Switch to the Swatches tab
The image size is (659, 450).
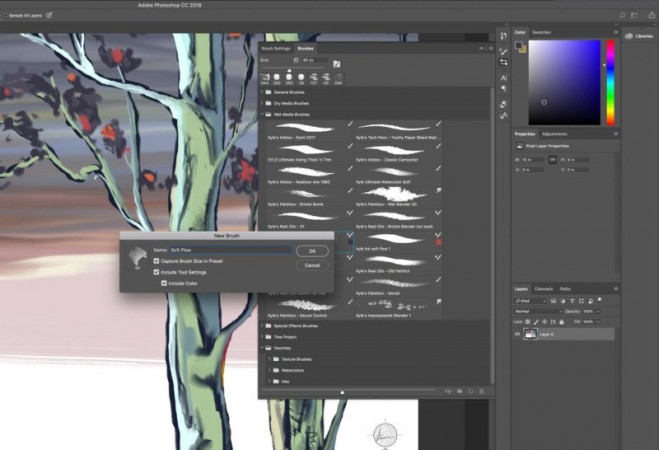click(541, 32)
